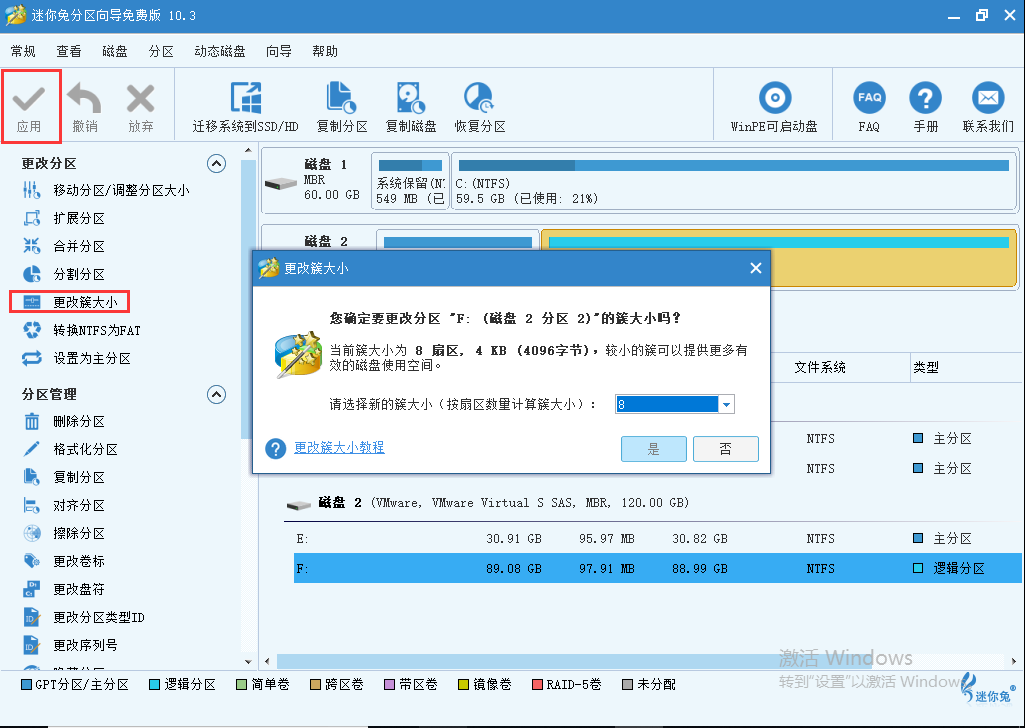This screenshot has height=728, width=1025.
Task: Open the 磁盘 menu
Action: [x=114, y=51]
